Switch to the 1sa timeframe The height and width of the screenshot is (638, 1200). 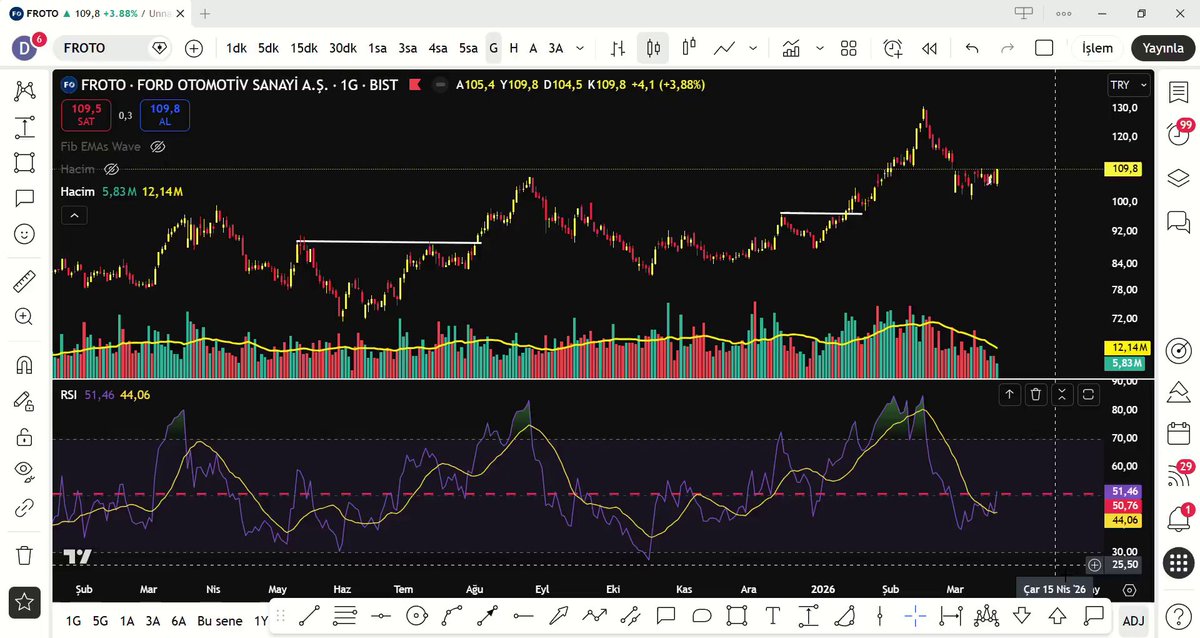pyautogui.click(x=377, y=48)
